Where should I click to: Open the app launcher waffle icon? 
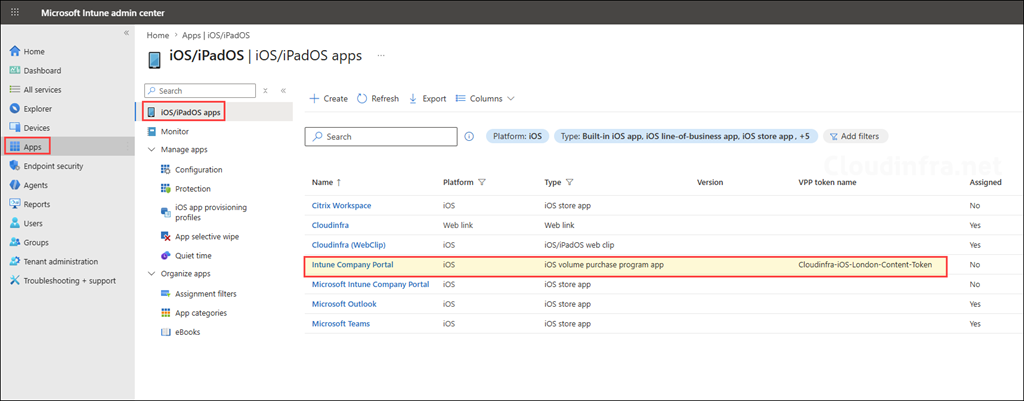coord(15,12)
